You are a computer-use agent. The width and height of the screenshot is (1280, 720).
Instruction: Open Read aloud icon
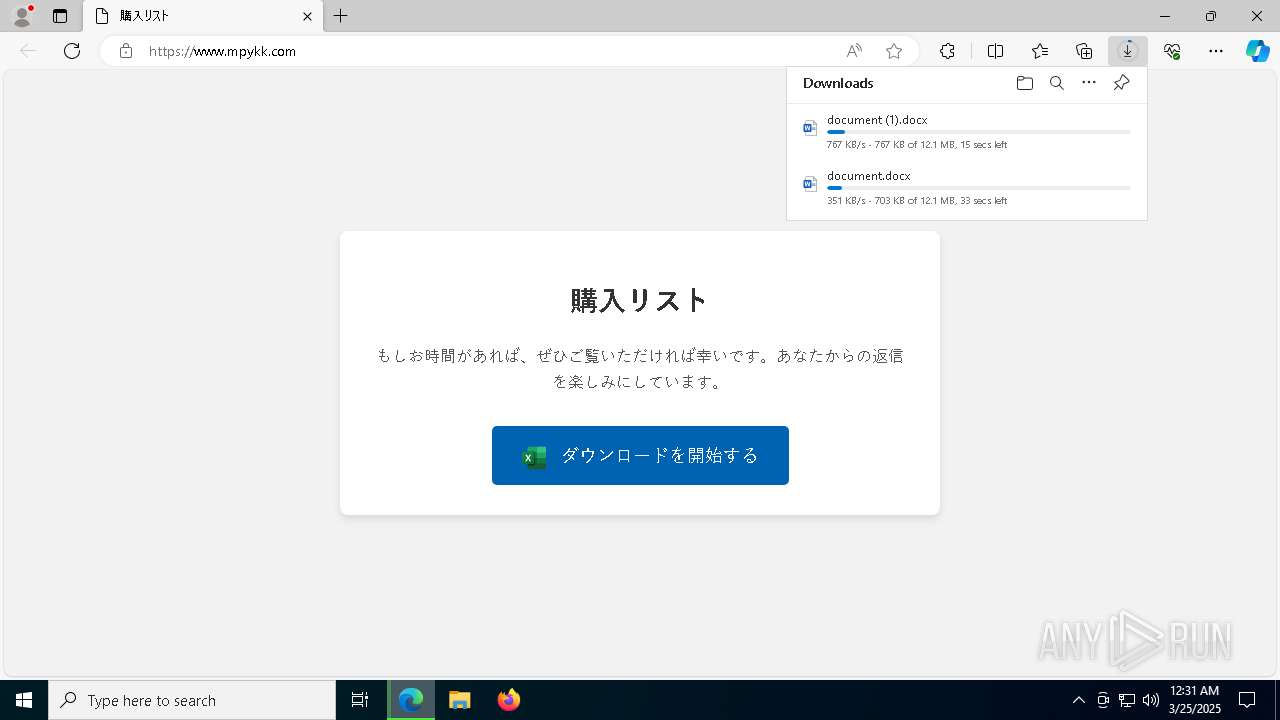[x=854, y=51]
